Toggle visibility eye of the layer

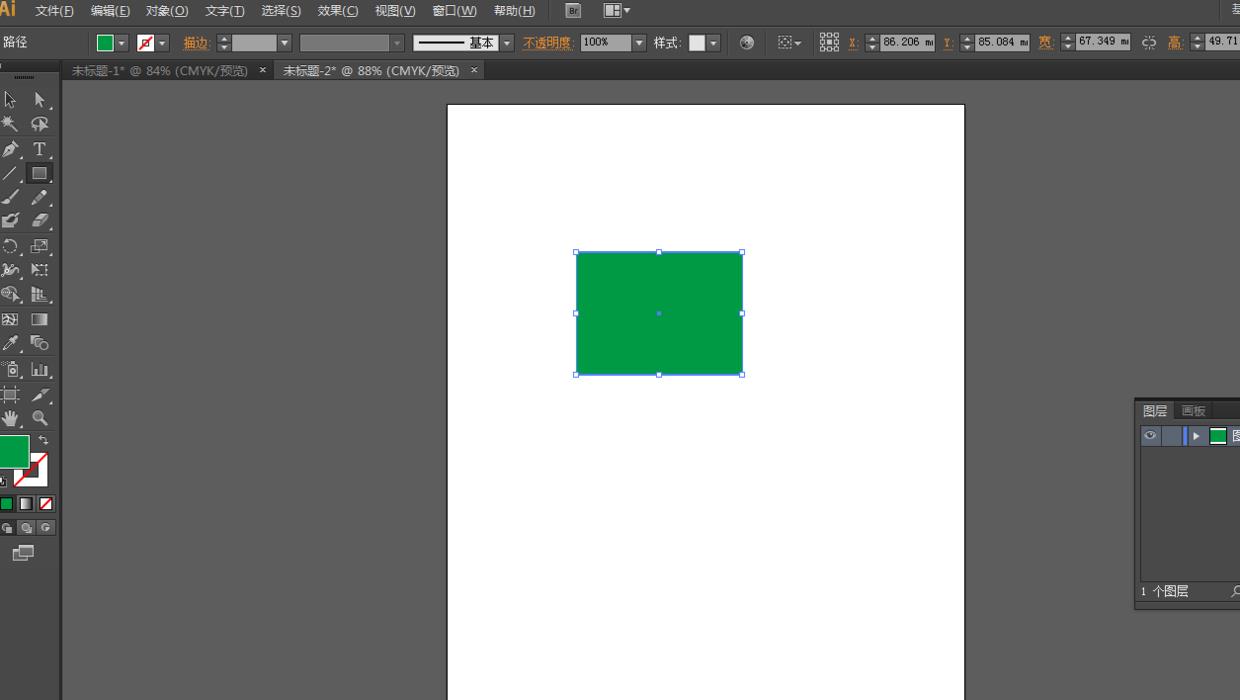(1150, 436)
